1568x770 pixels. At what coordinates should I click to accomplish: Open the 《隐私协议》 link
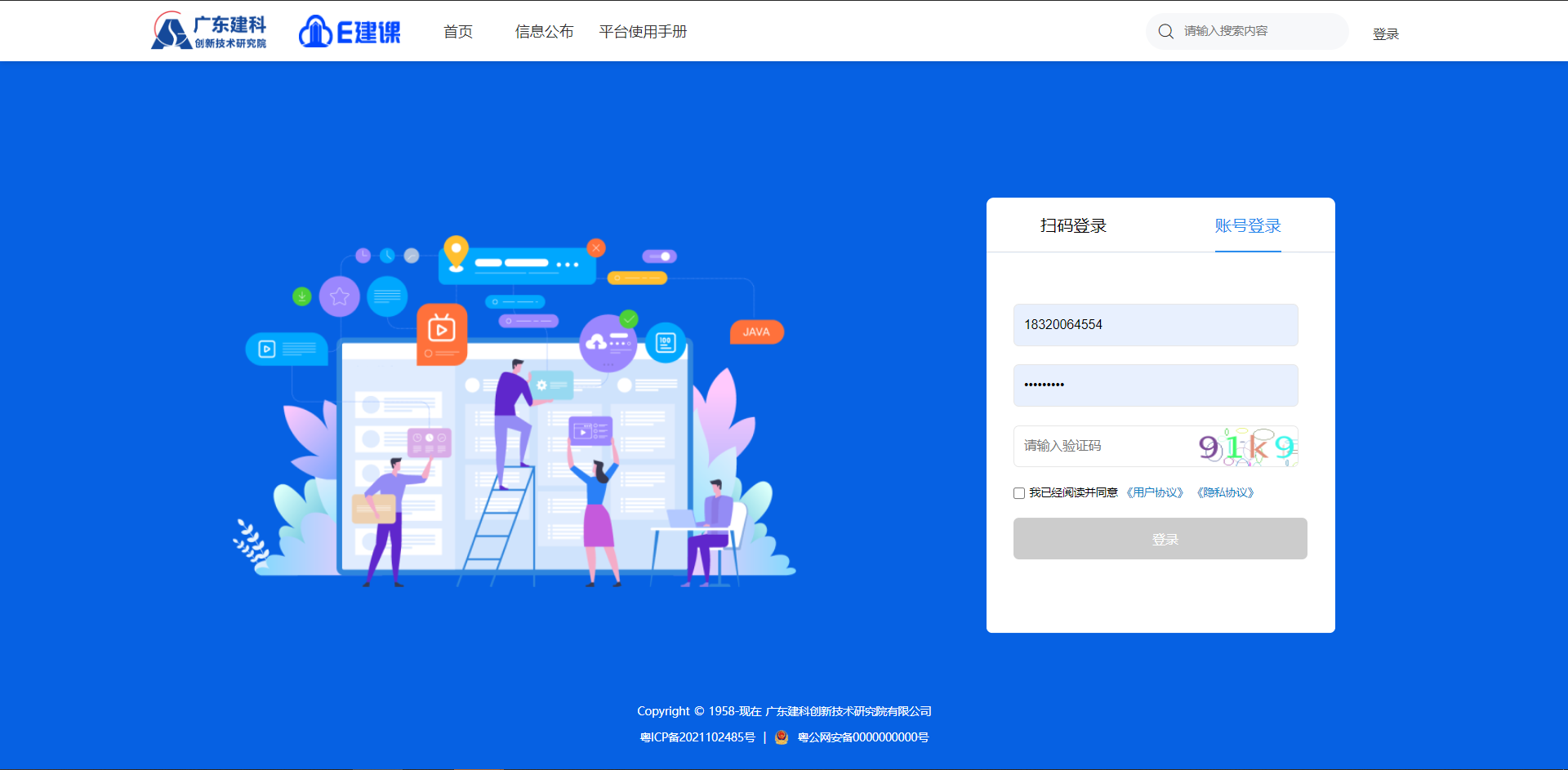click(1225, 492)
